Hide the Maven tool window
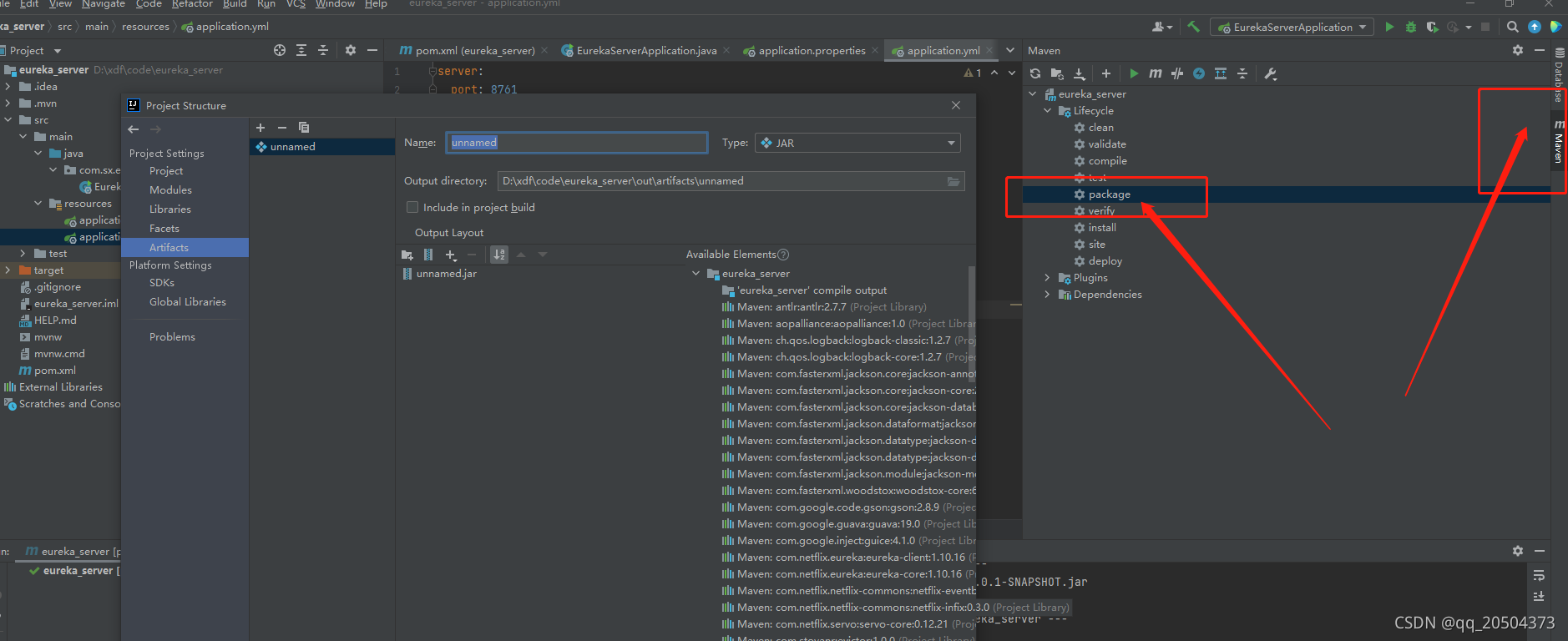The height and width of the screenshot is (641, 1568). pos(1540,50)
